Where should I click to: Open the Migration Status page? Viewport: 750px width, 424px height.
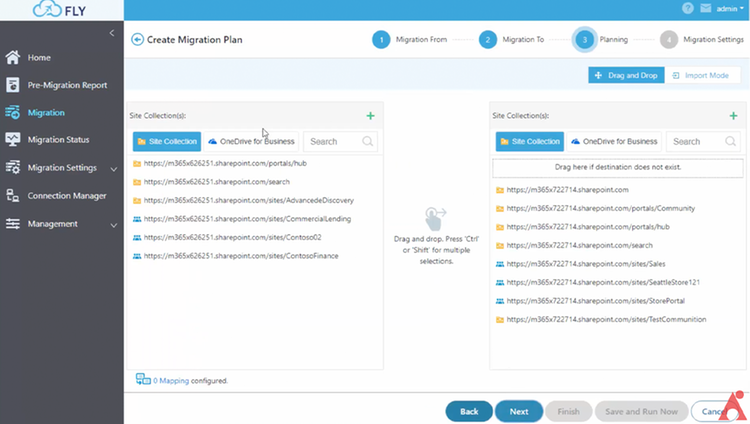[58, 140]
